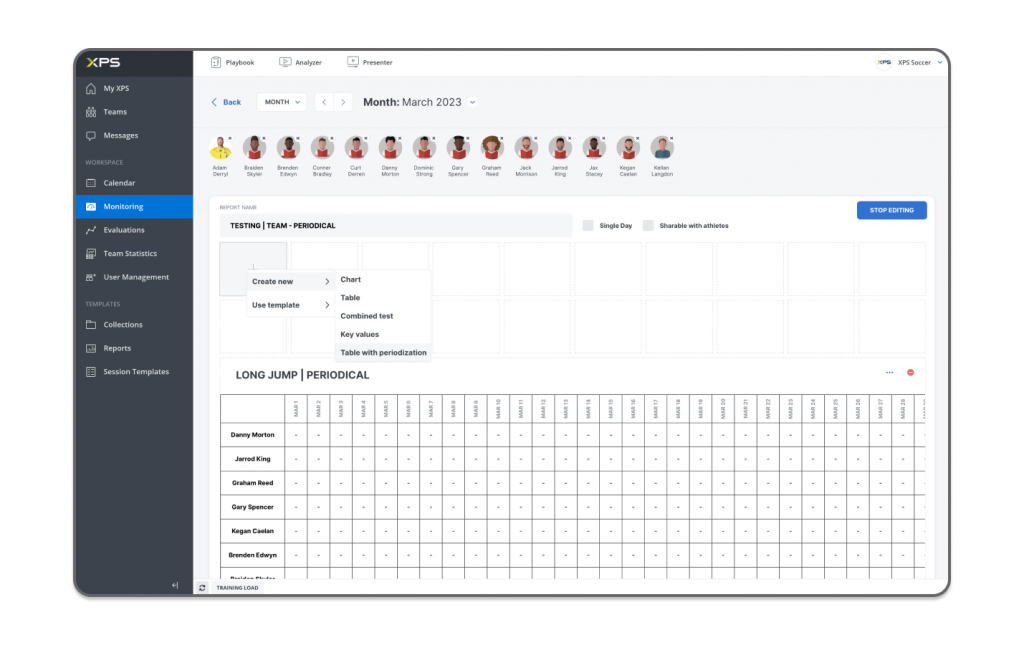Click the Kegan Caelan table row name

pyautogui.click(x=252, y=531)
